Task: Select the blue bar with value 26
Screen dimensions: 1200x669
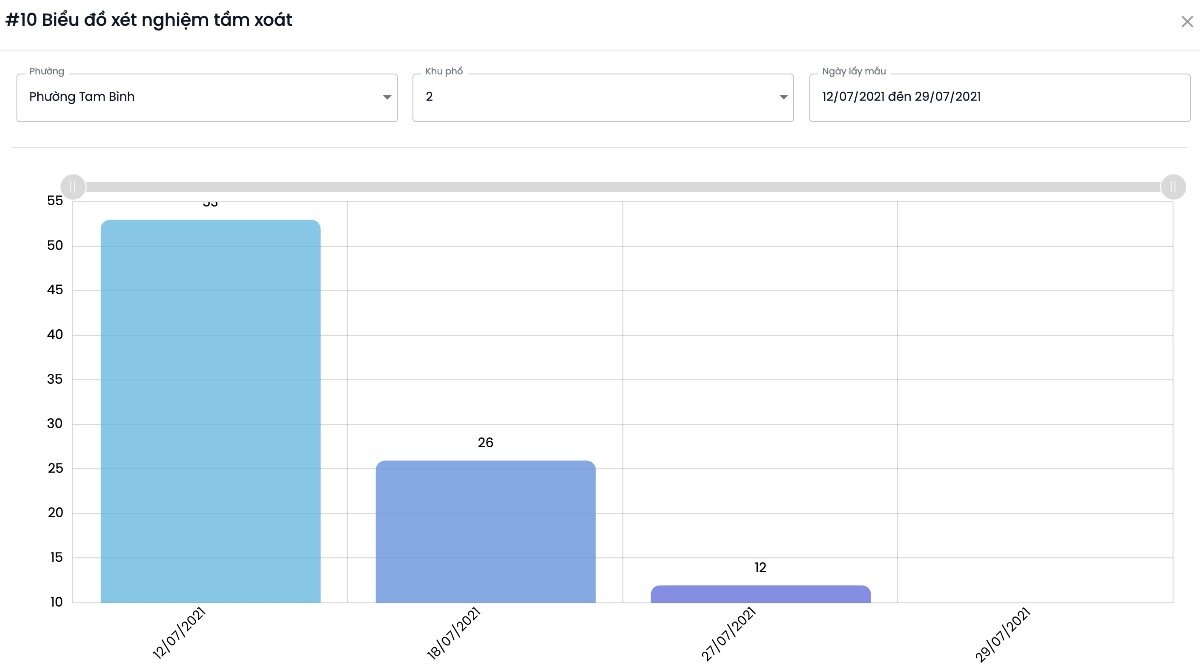Action: coord(486,532)
